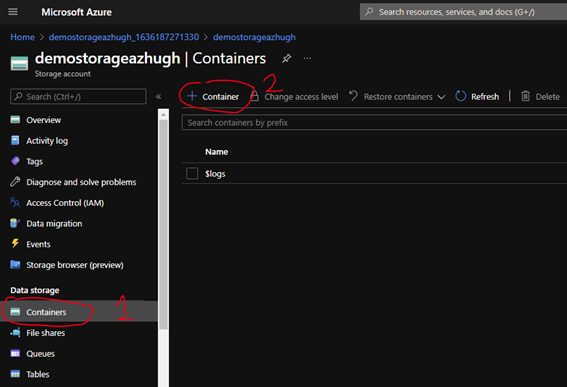Click the circular Refresh icon
Screen dimensions: 567x387
click(x=460, y=96)
